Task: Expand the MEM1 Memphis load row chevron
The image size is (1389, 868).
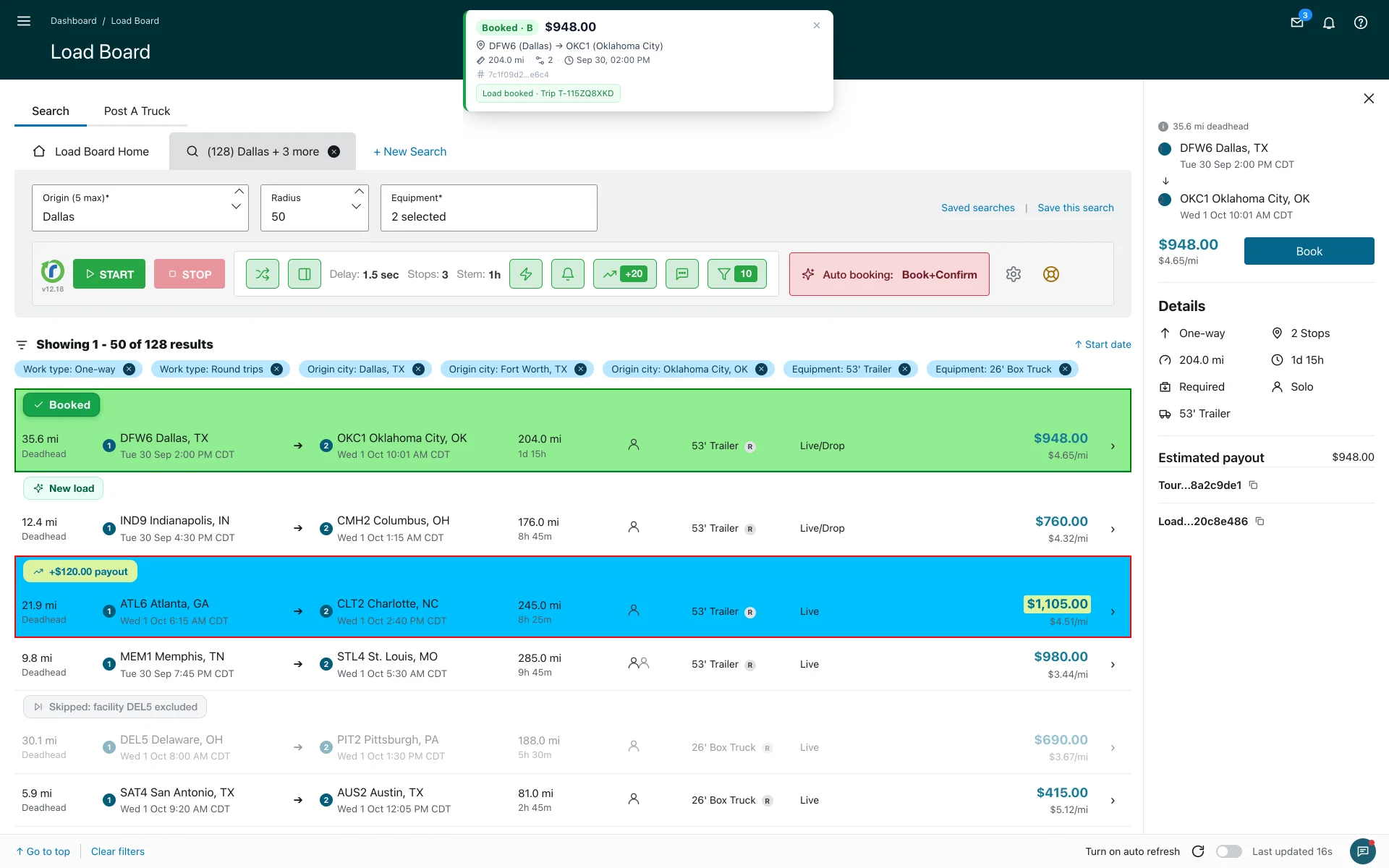Action: pyautogui.click(x=1113, y=665)
